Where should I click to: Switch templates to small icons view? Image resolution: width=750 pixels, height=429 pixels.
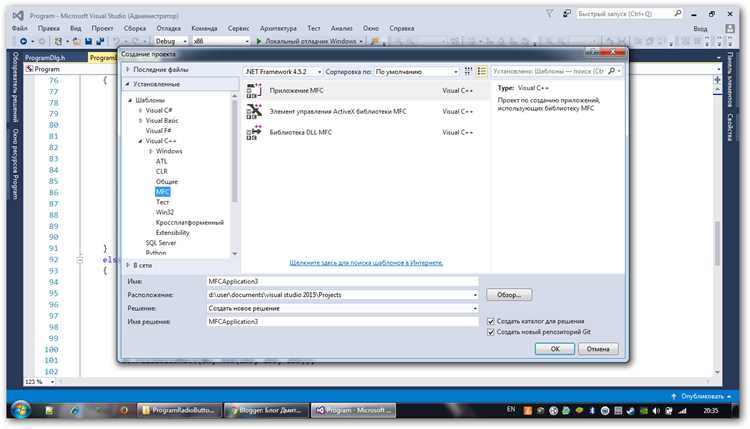[468, 71]
